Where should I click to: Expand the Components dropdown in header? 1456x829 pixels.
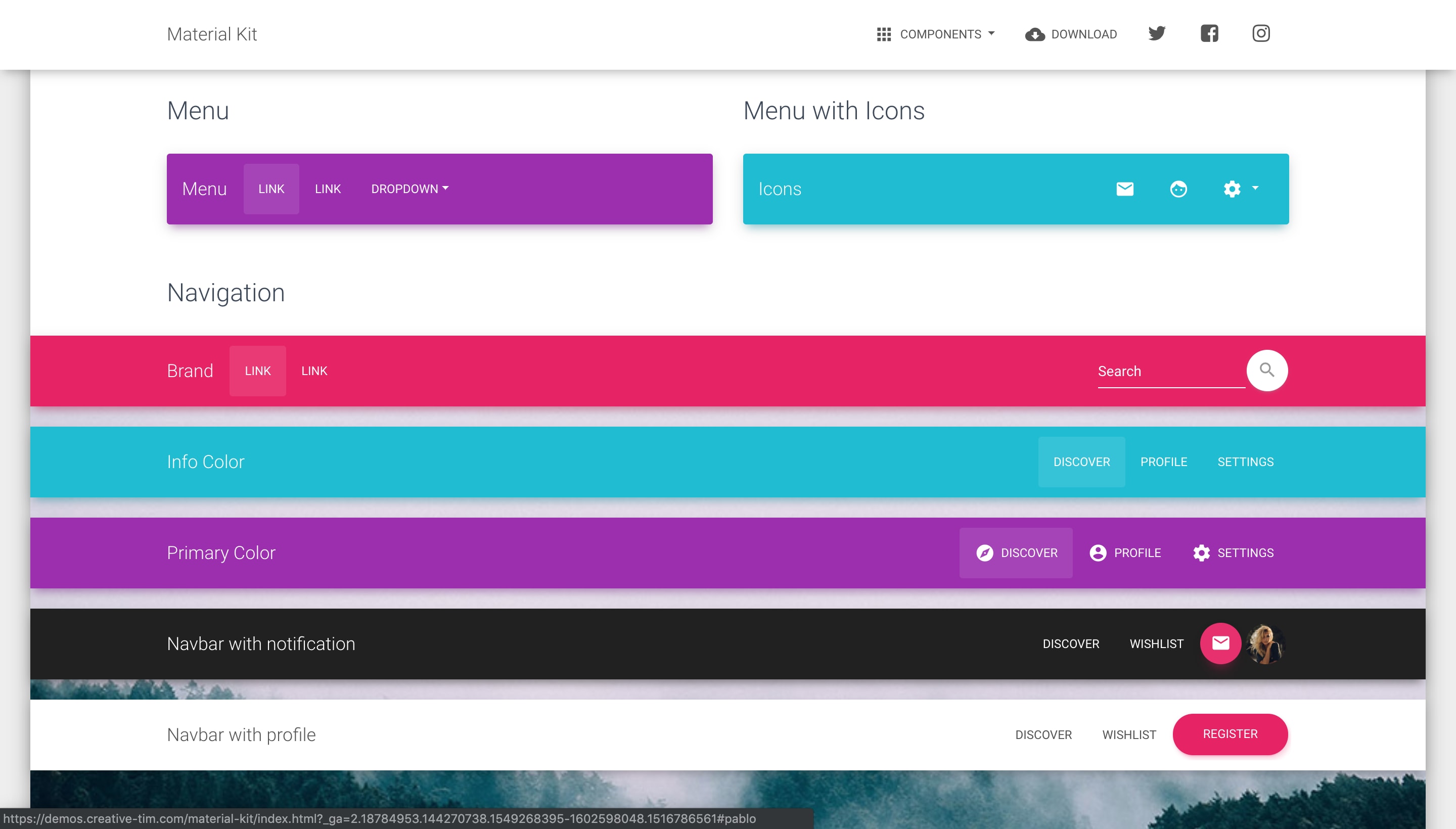point(936,34)
